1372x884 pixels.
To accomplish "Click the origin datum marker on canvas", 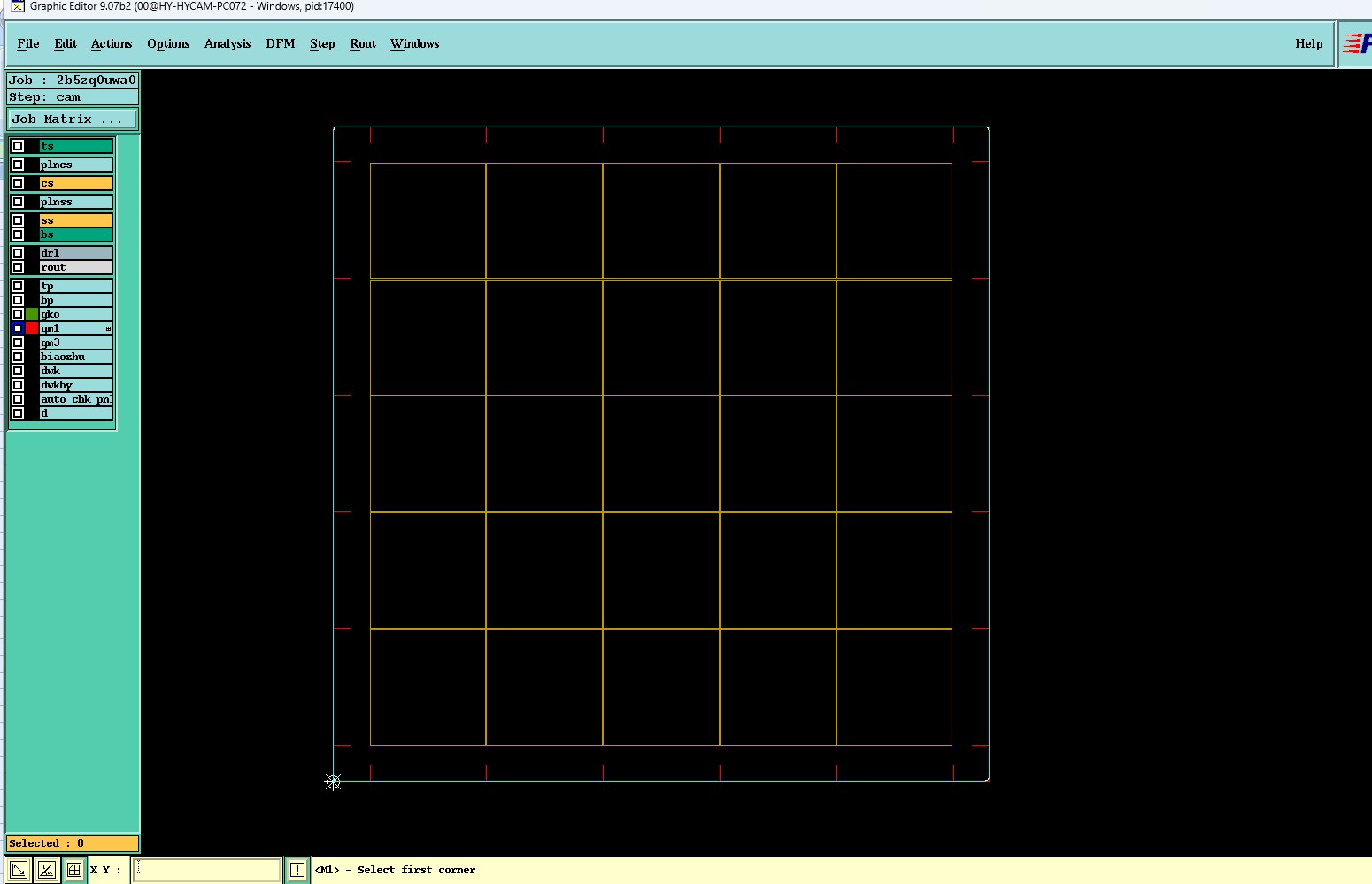I will pos(333,782).
